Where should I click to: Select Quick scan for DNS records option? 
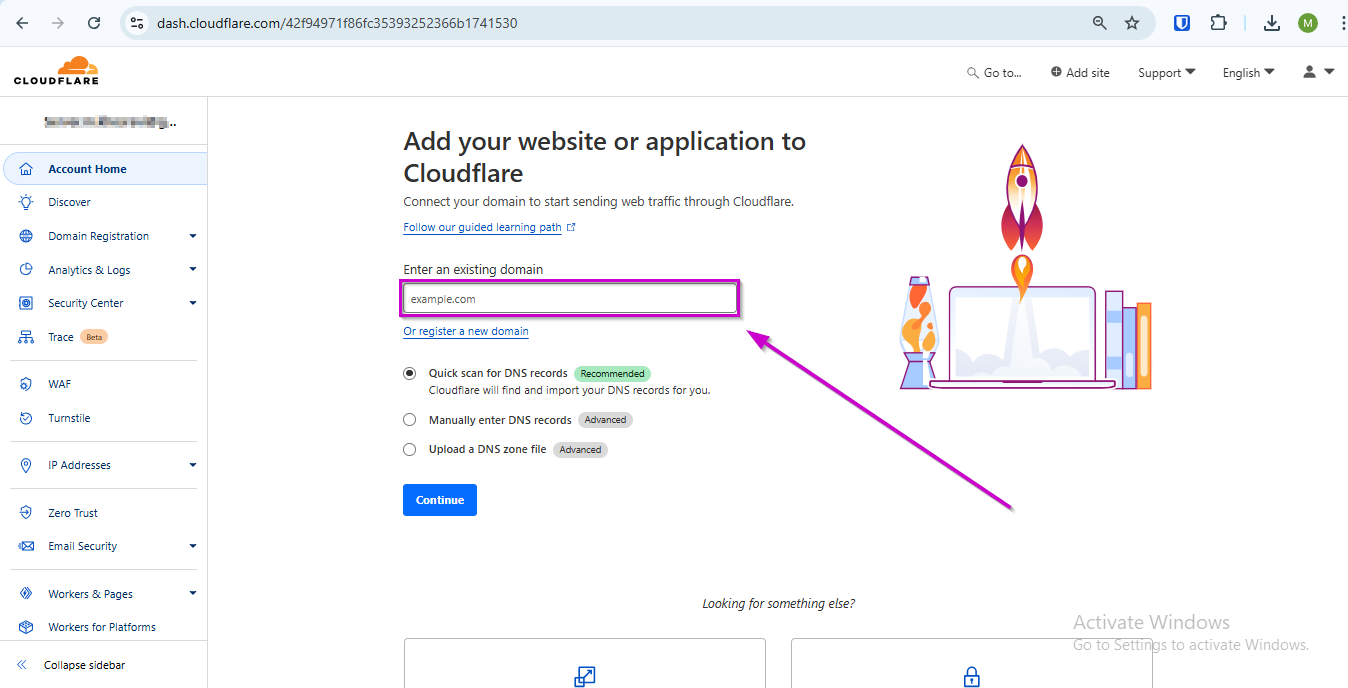[410, 373]
